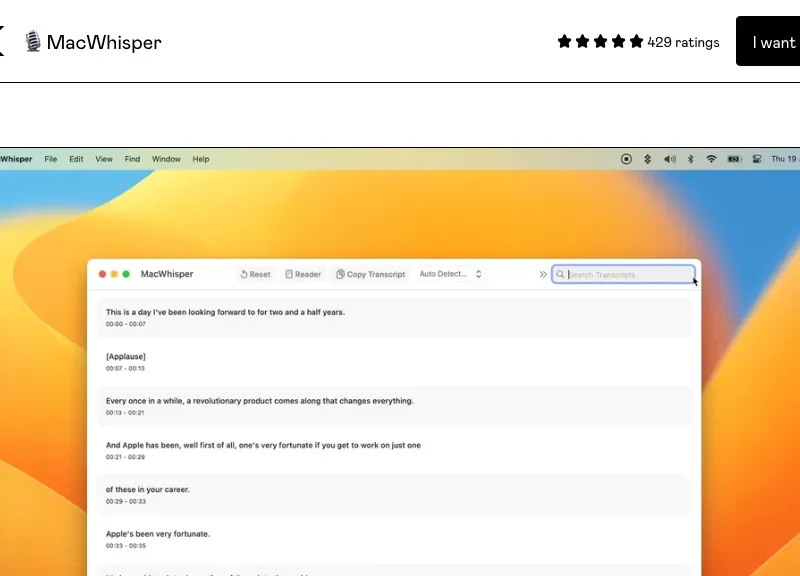This screenshot has width=800, height=576.
Task: Open the Reader view button
Action: 303,274
